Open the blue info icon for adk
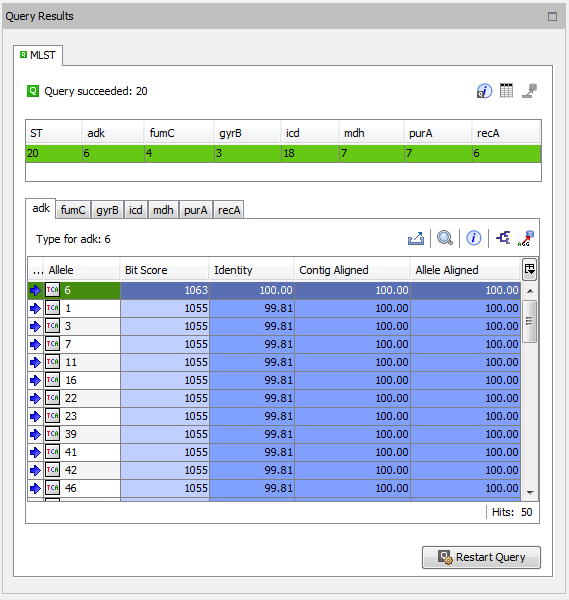This screenshot has width=569, height=600. [474, 238]
